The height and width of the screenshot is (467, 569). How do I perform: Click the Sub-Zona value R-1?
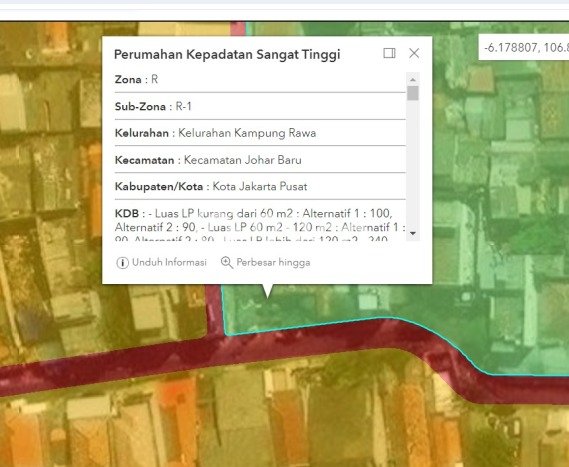(184, 106)
